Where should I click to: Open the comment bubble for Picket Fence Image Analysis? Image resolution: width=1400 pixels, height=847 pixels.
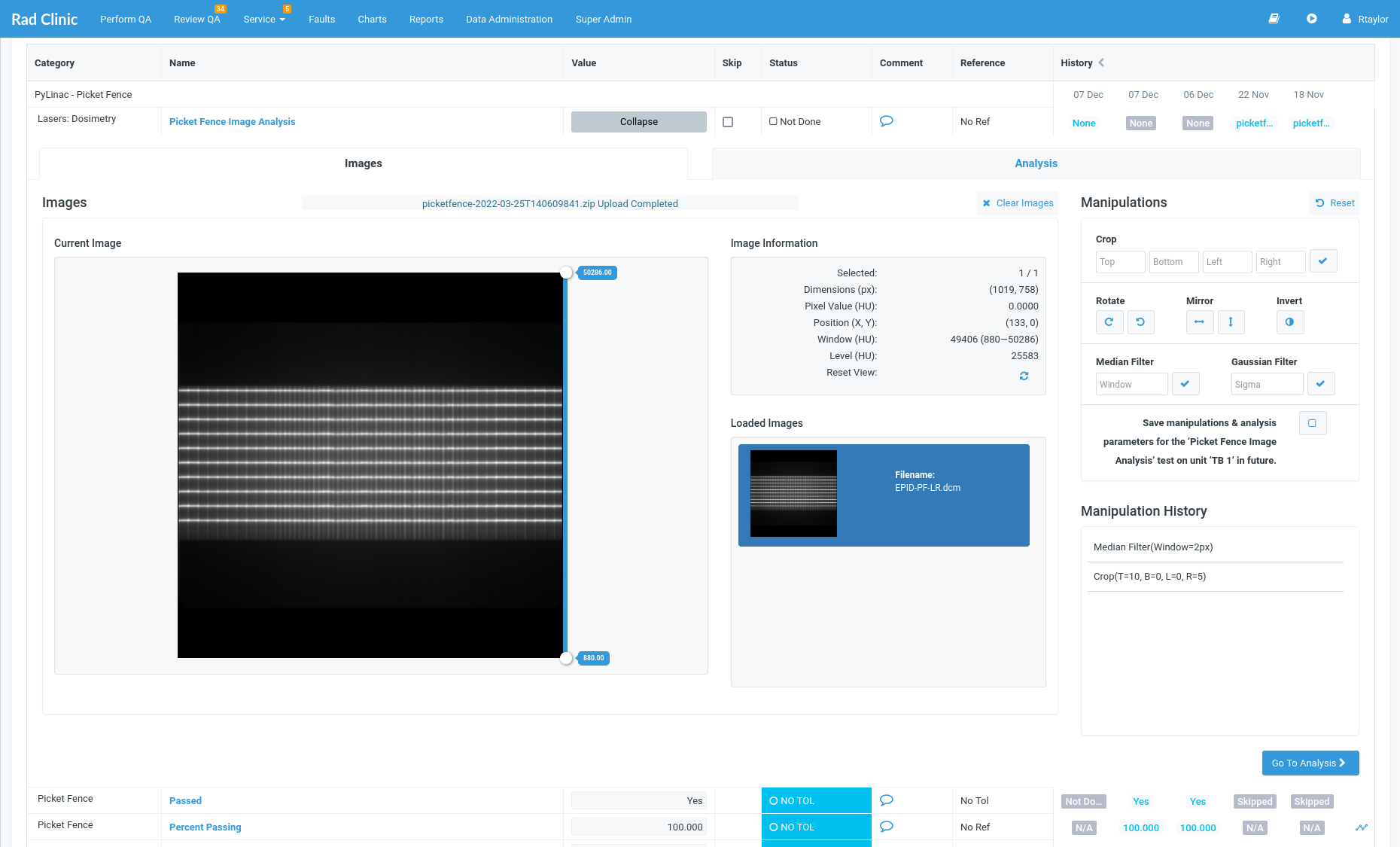[886, 120]
